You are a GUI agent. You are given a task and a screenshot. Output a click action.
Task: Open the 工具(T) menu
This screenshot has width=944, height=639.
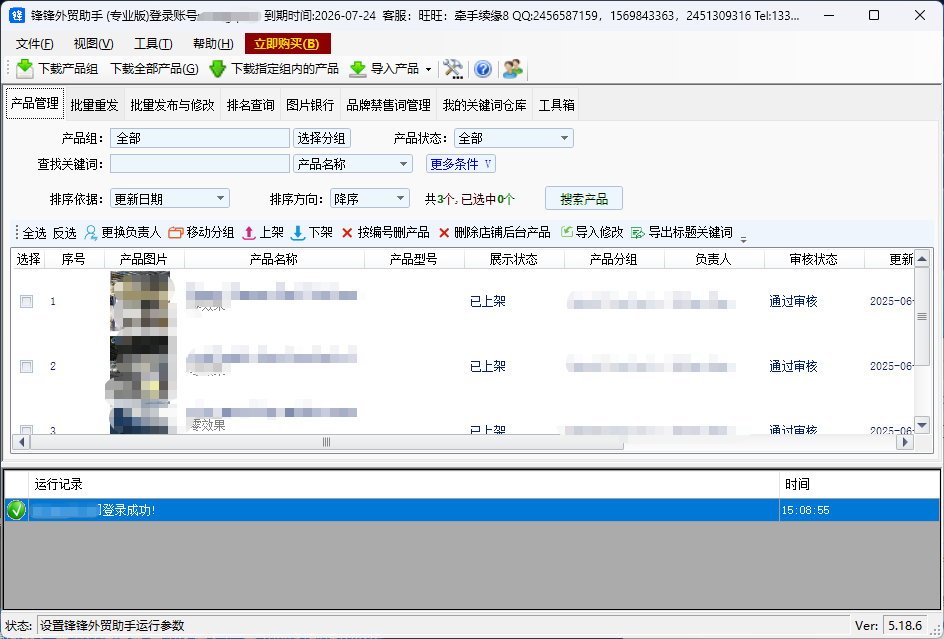153,43
